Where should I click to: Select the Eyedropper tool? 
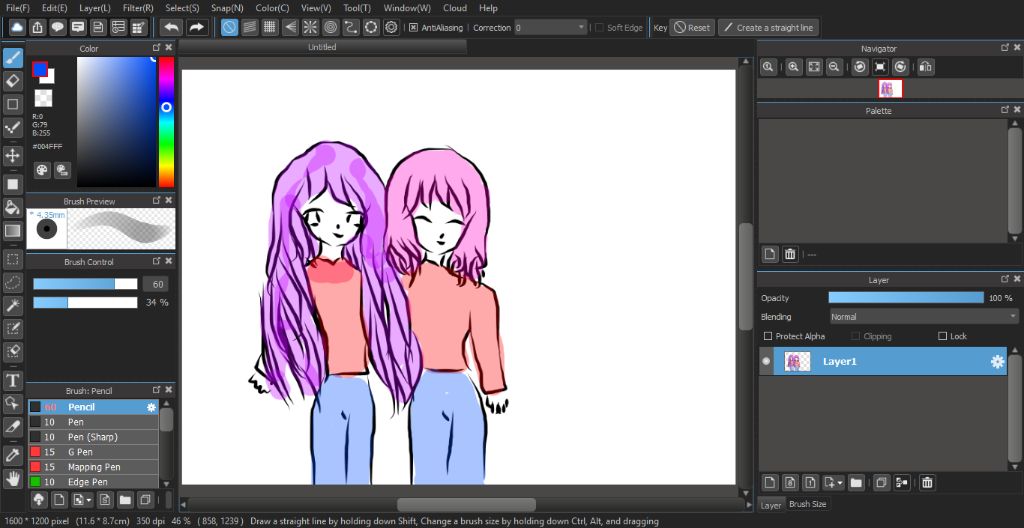12,455
